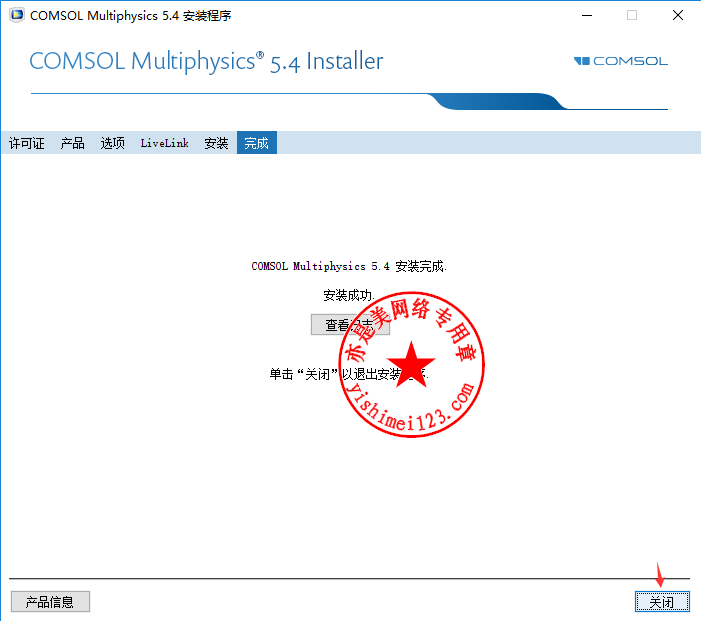Screen dimensions: 701x621
Task: Click the "COMSOL Multiphysics 5.4 Installer" heading
Action: coord(206,62)
